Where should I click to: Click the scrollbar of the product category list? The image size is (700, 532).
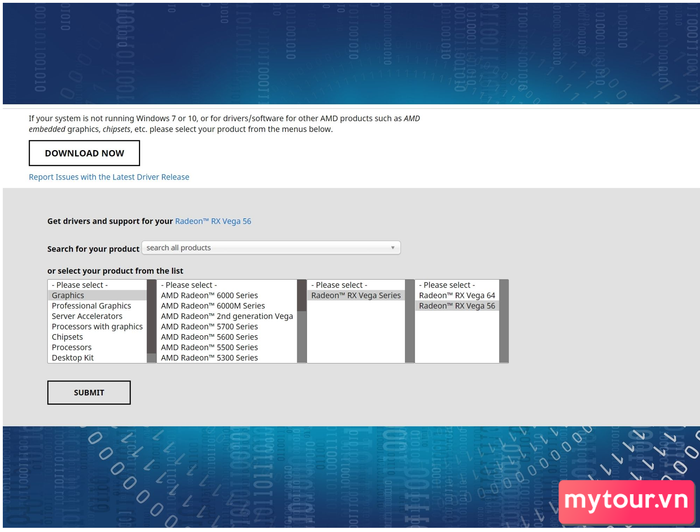[x=152, y=321]
